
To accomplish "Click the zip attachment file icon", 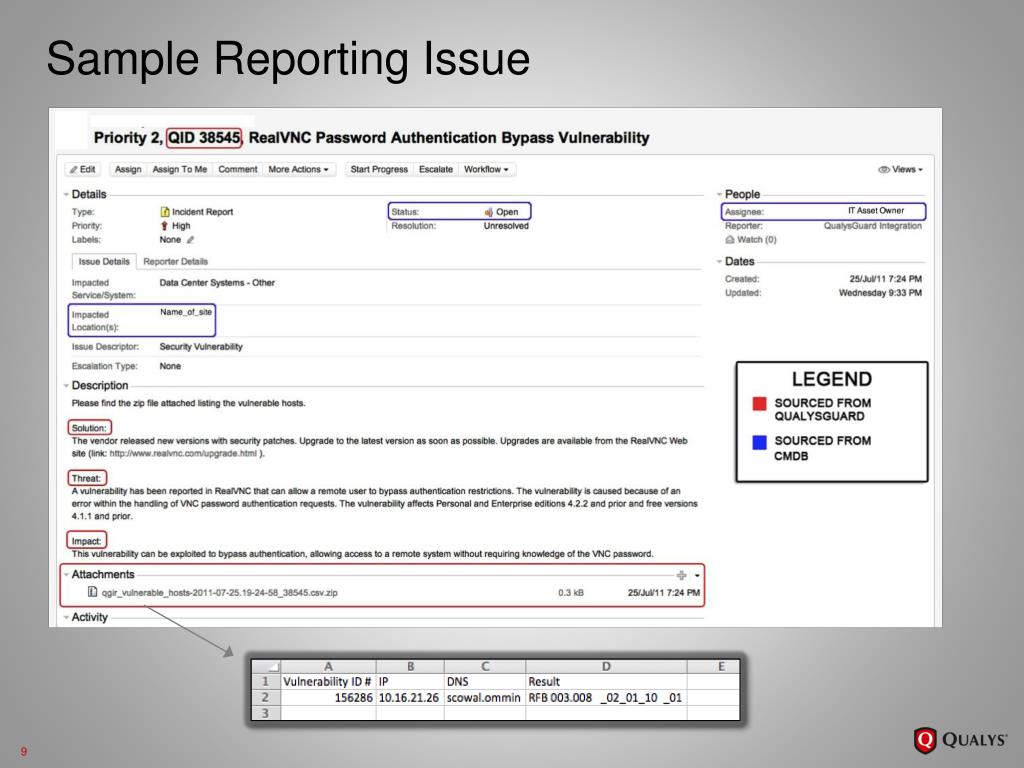I will 92,592.
